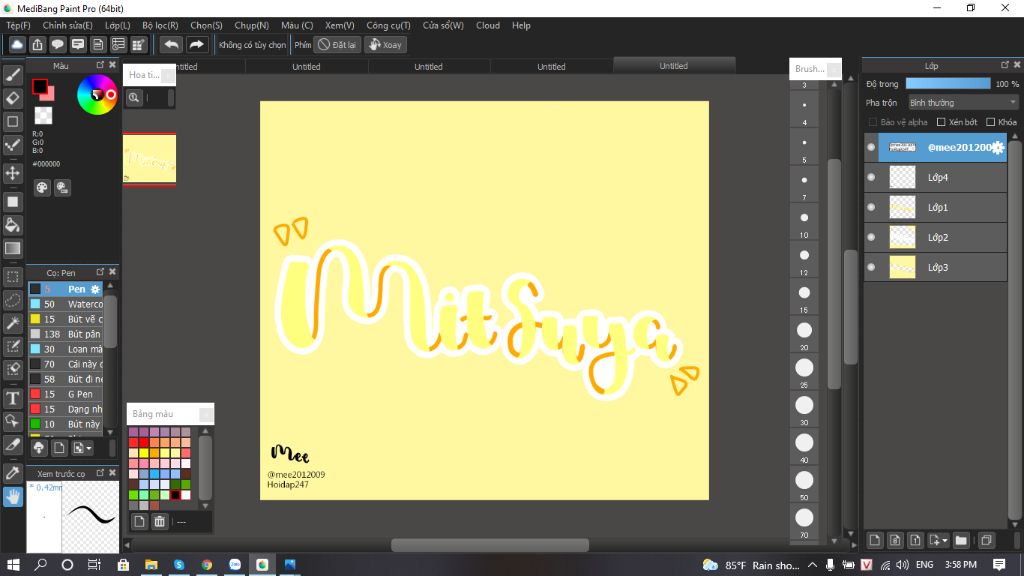
Task: Click the canvas horizontal scrollbar
Action: point(490,545)
